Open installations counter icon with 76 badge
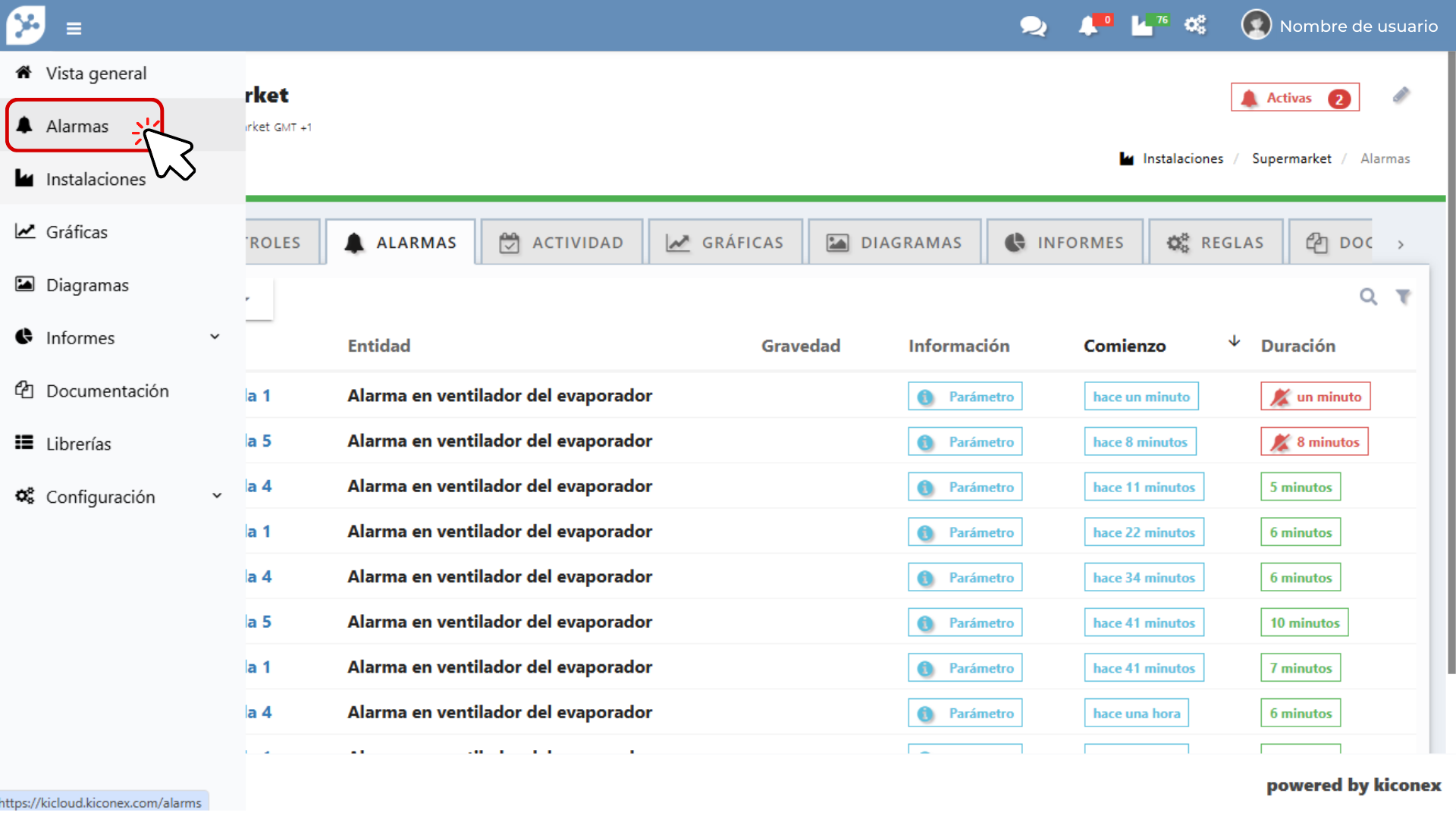1456x819 pixels. pyautogui.click(x=1143, y=27)
